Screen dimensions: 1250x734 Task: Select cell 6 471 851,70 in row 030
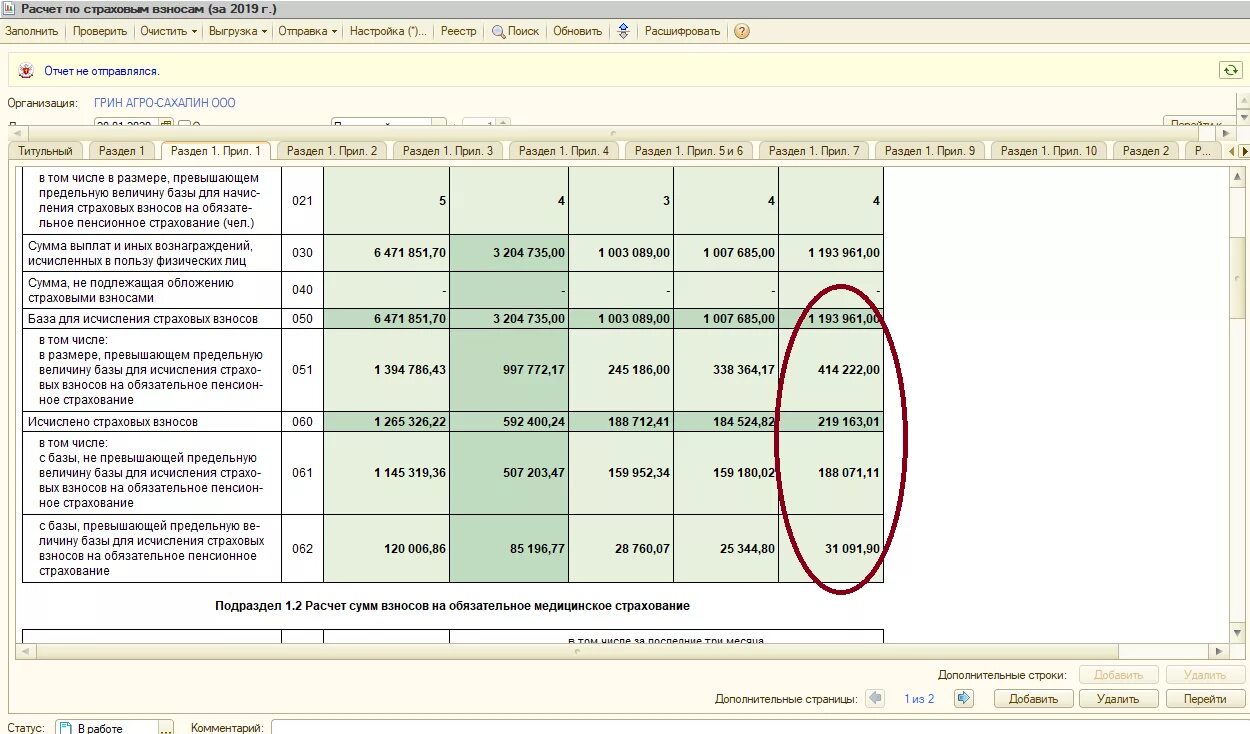point(386,253)
